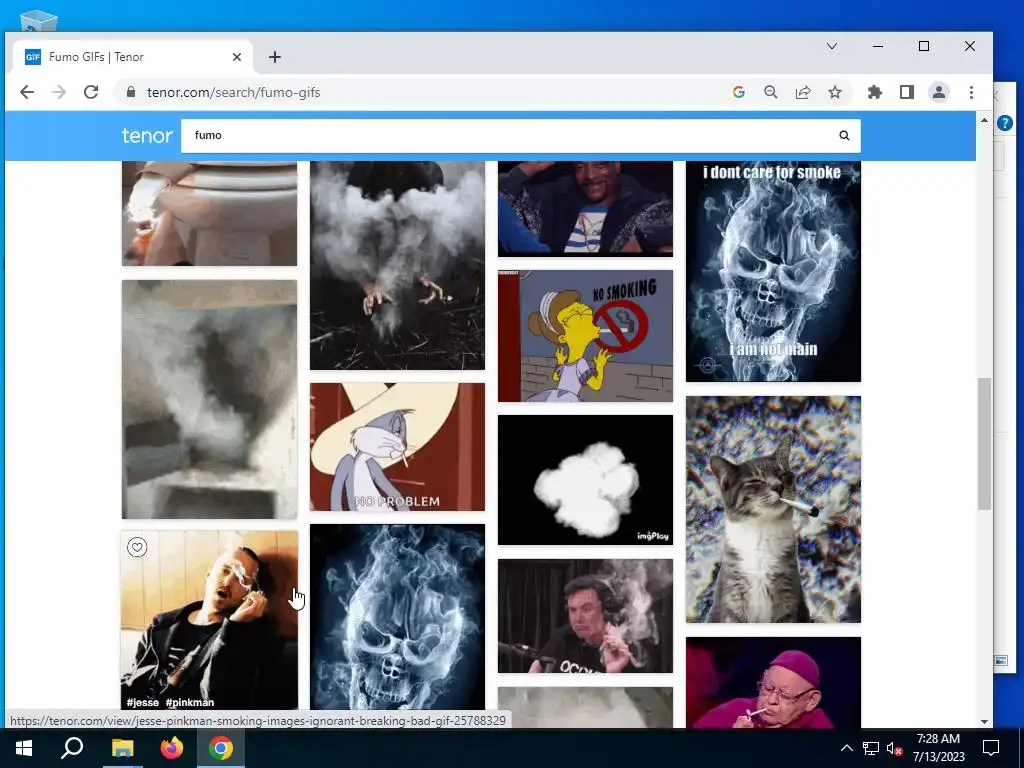Open the toilet GIF in first column

point(209,214)
